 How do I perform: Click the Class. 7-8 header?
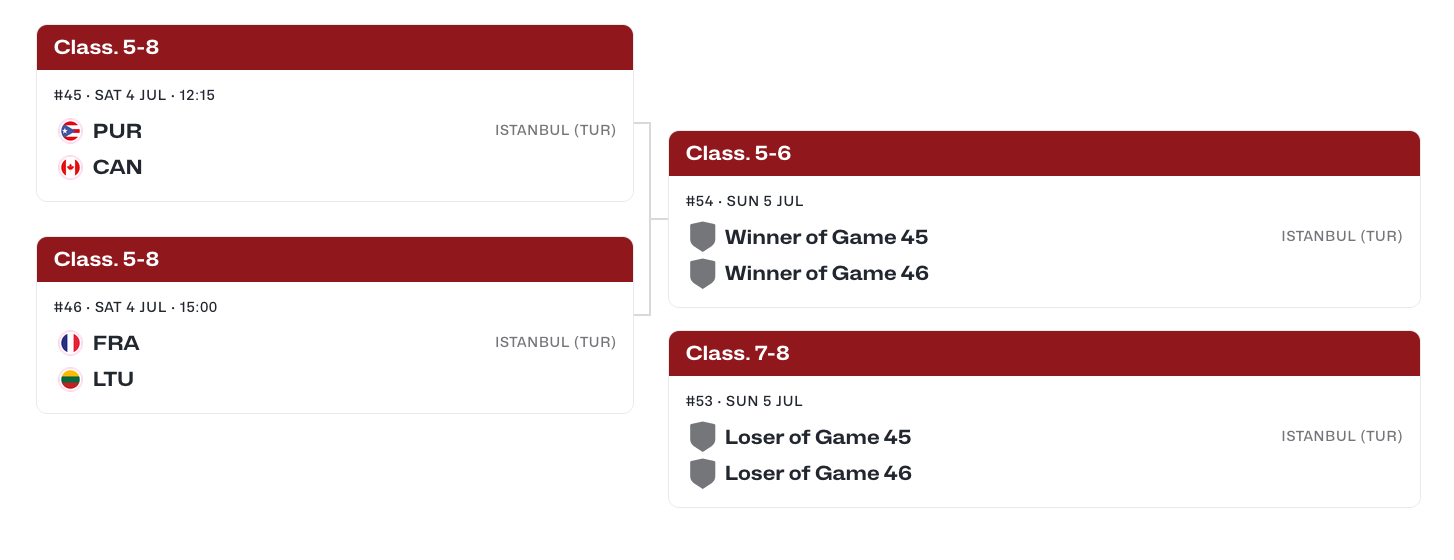click(1044, 354)
